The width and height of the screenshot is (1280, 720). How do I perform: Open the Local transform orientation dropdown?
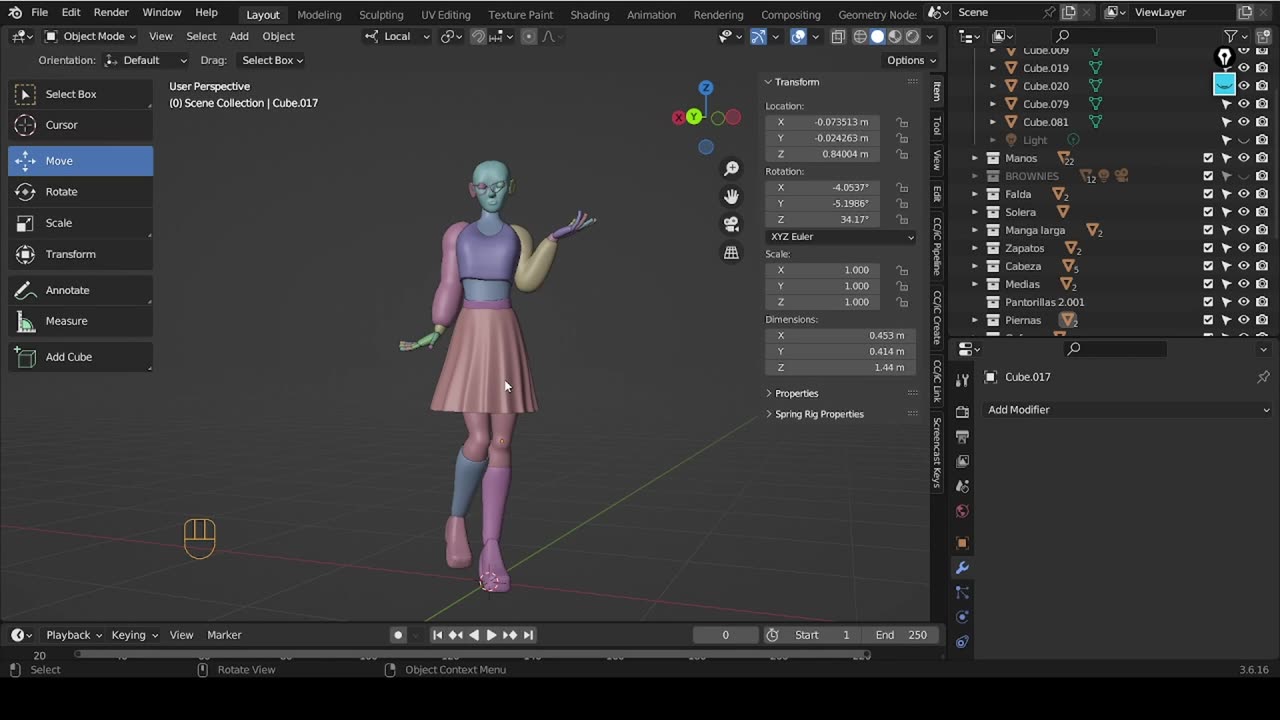tap(397, 36)
